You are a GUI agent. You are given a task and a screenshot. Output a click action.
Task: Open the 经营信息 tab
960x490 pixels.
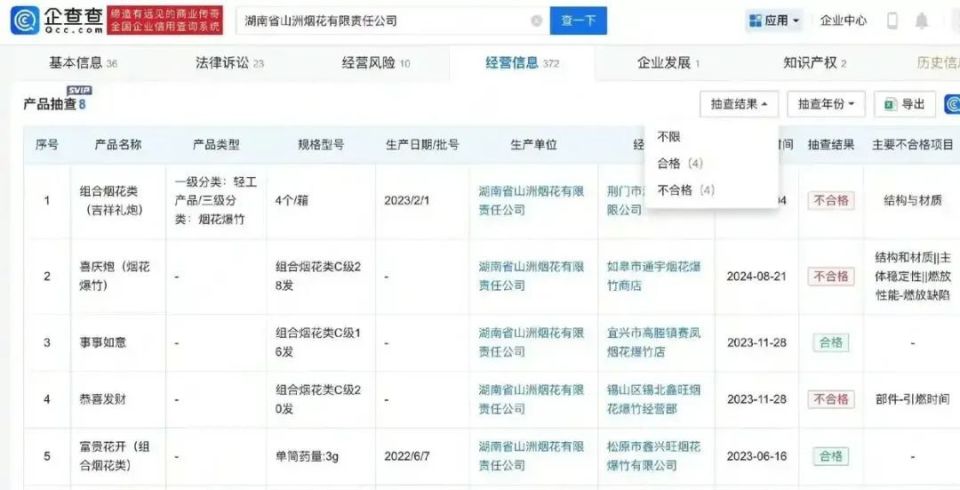522,62
